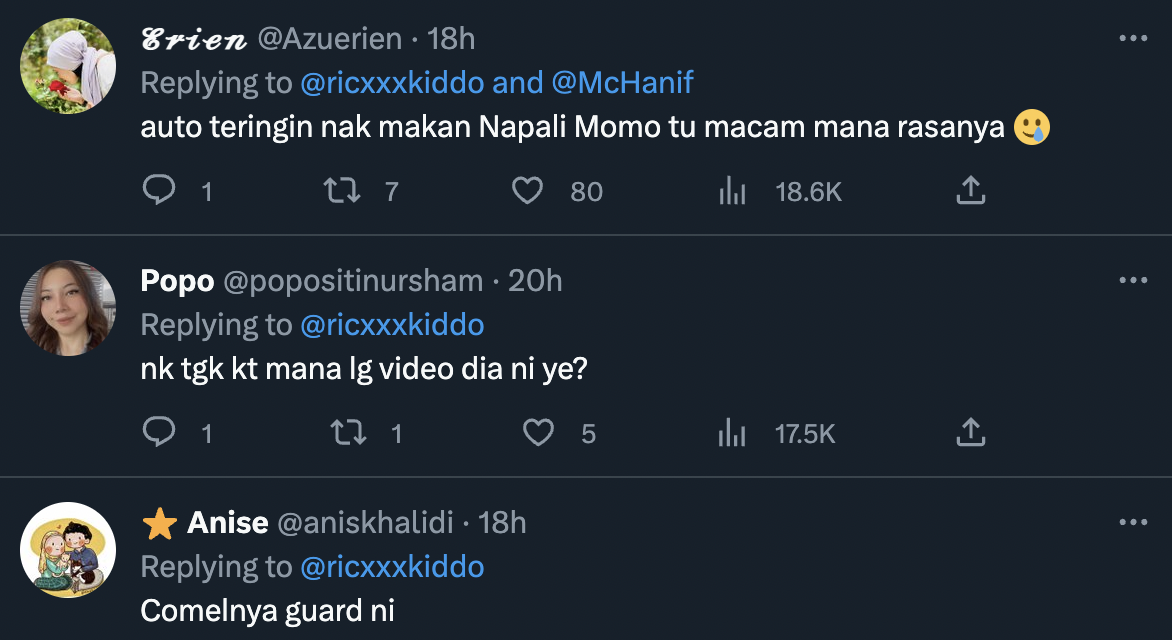1172x640 pixels.
Task: Open more options for Azuerien's tweet
Action: coord(1132,39)
